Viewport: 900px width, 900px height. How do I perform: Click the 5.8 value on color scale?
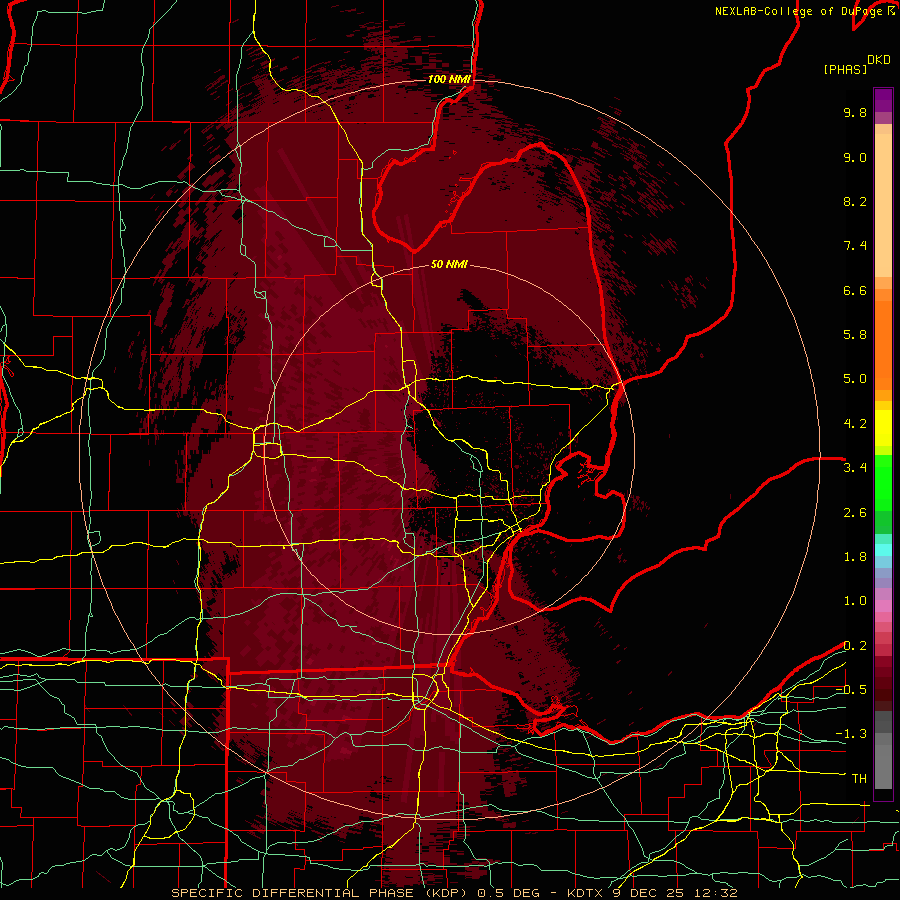tap(855, 335)
